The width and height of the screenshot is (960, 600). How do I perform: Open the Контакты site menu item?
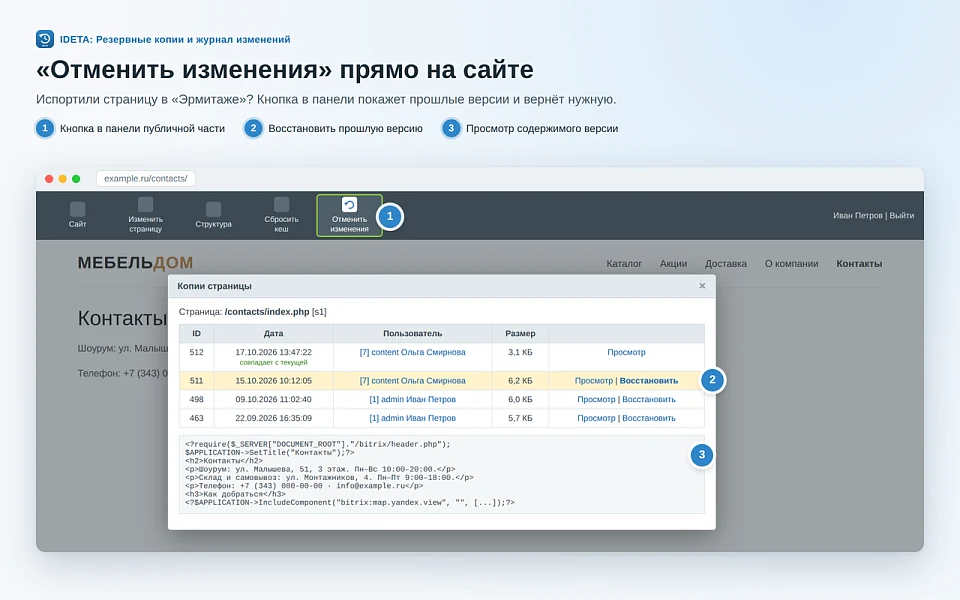pos(859,263)
